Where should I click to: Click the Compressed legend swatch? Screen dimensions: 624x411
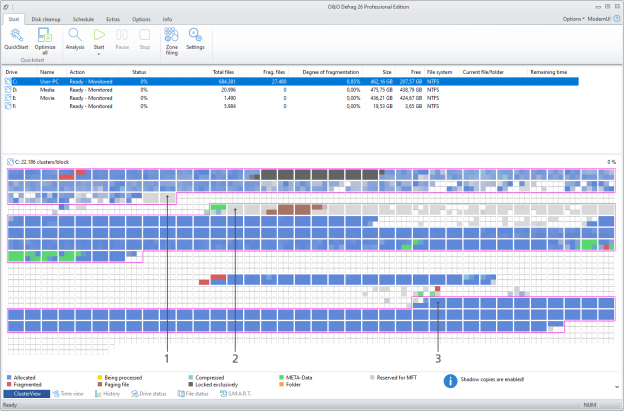point(191,377)
